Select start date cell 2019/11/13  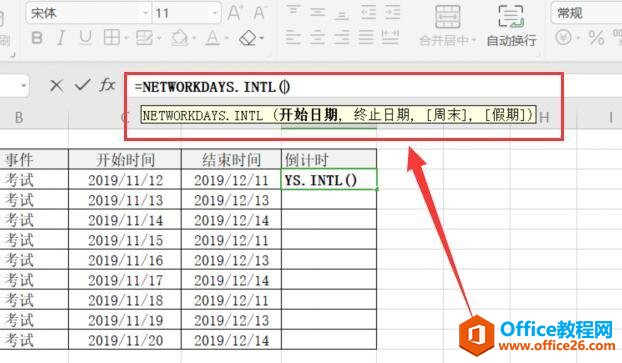coord(125,200)
